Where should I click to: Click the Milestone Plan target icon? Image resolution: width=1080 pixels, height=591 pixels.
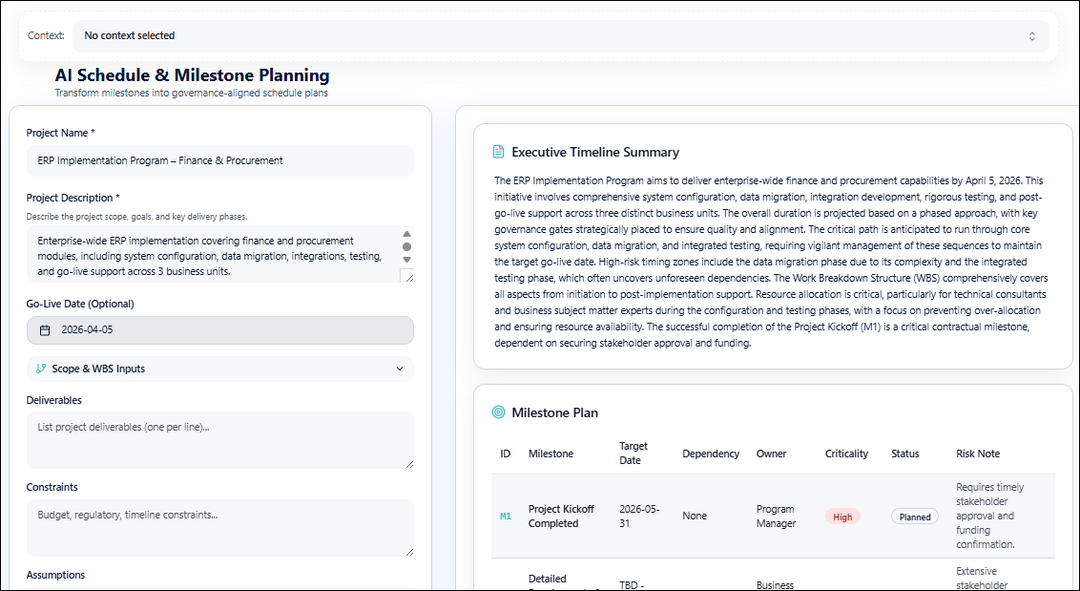[498, 412]
